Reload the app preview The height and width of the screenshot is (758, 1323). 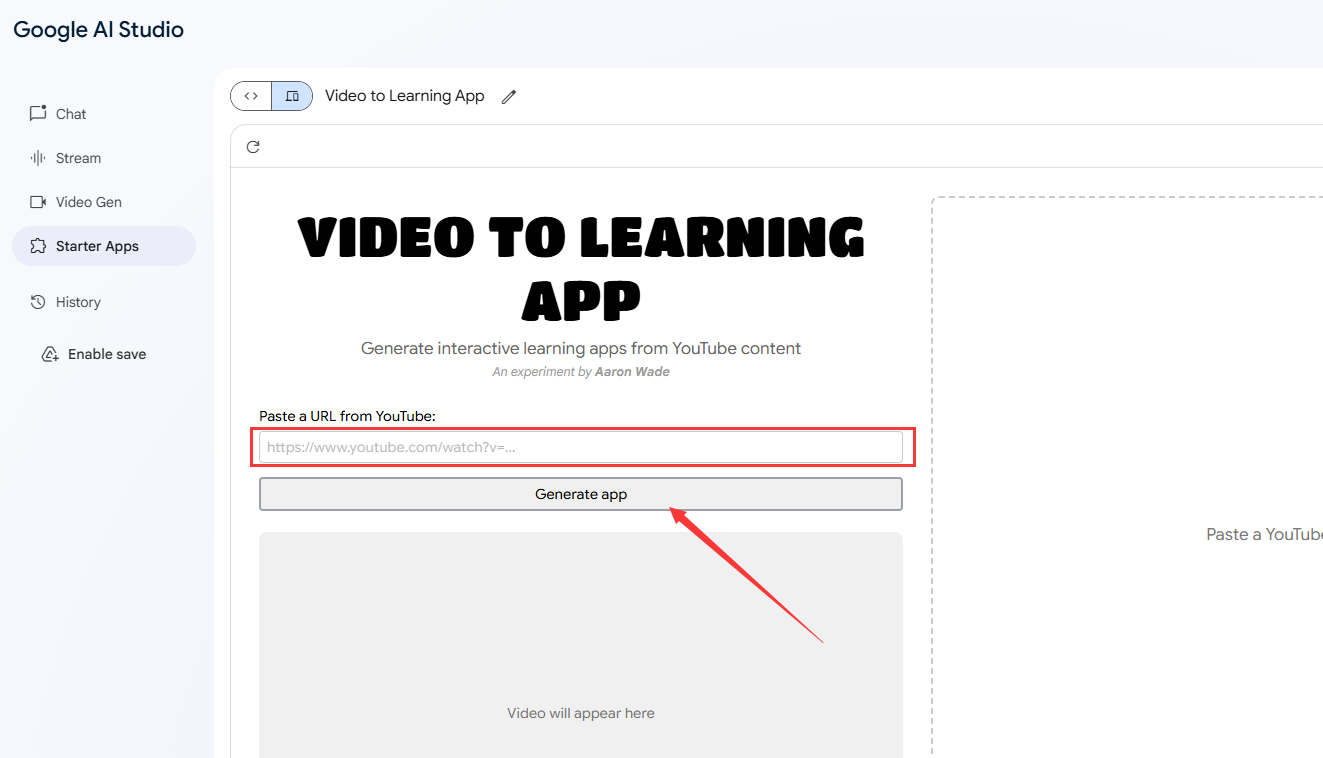[253, 147]
